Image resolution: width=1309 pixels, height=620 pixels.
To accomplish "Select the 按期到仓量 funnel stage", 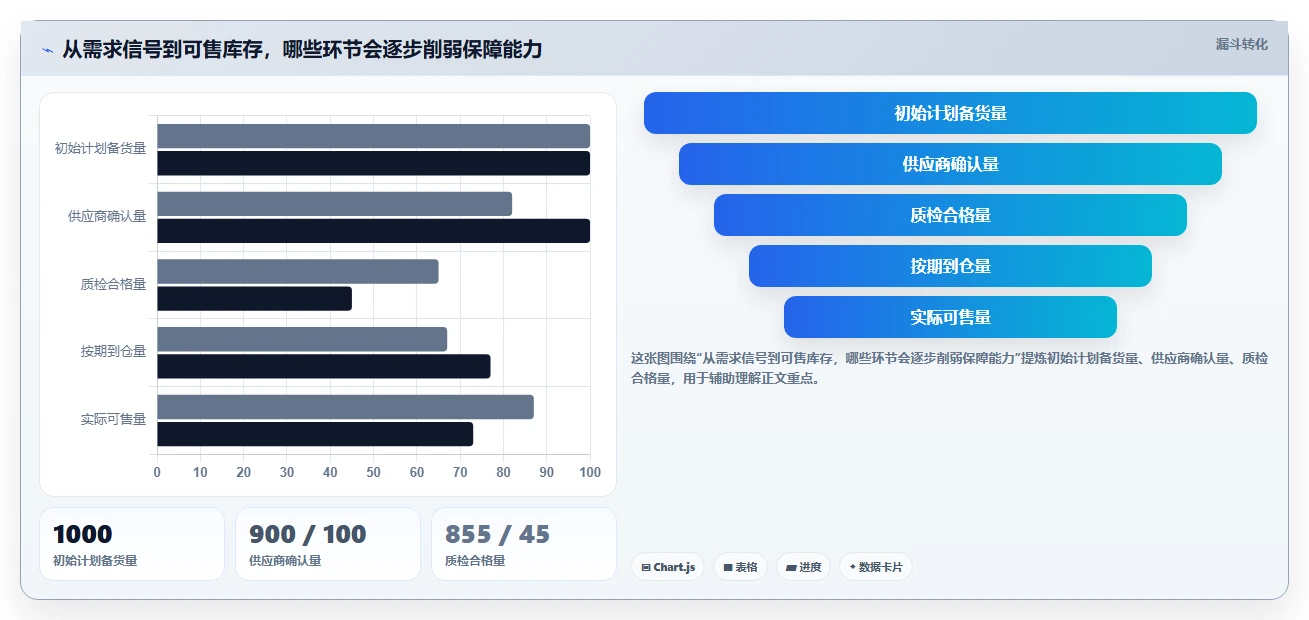I will [x=950, y=266].
